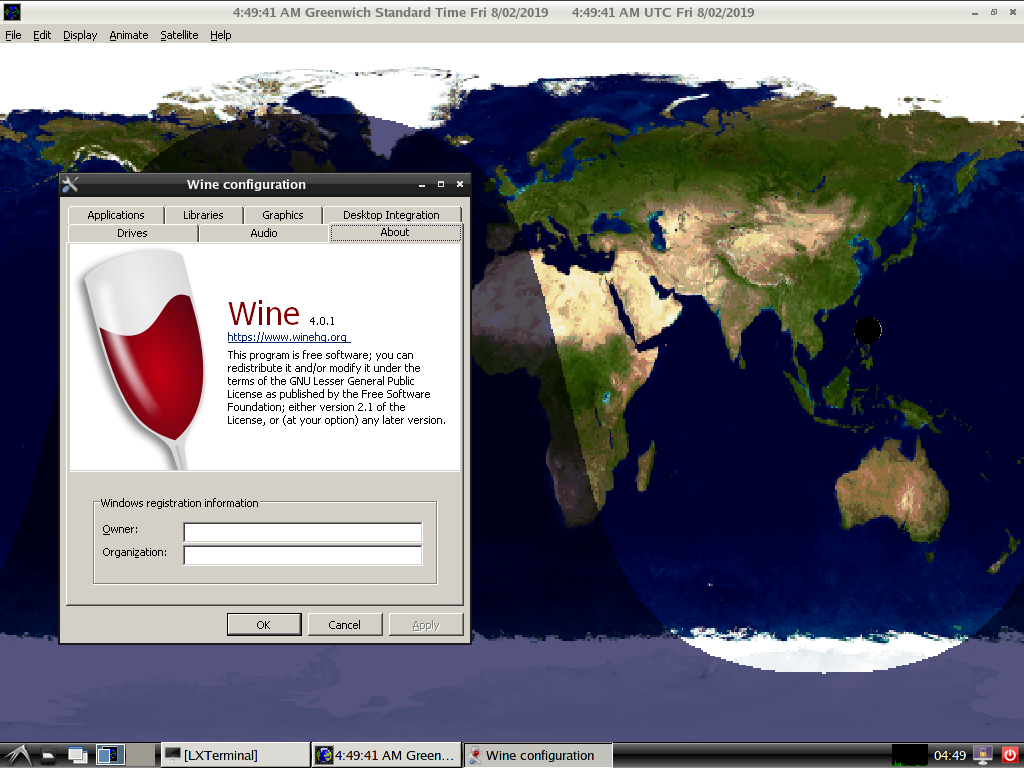Open the Libraries tab
Viewport: 1024px width, 768px height.
point(203,215)
